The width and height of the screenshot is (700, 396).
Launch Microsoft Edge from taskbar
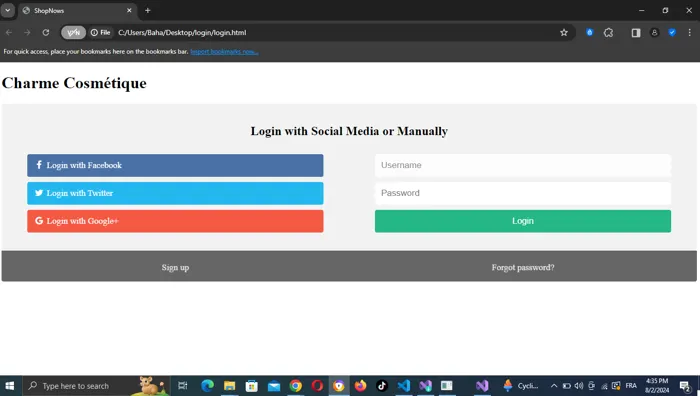207,386
